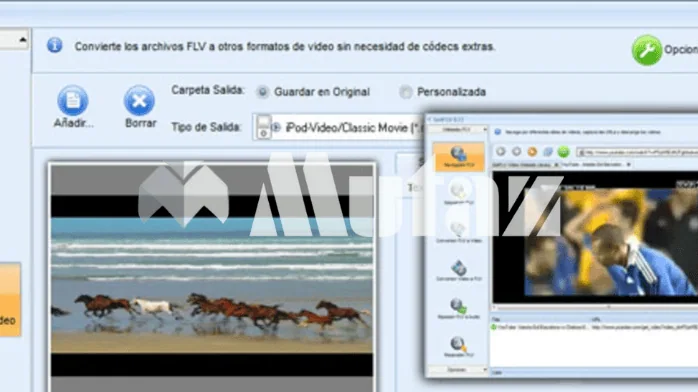The width and height of the screenshot is (698, 392).
Task: Click the horizontal scrollbar under the video in small window
Action: pyautogui.click(x=595, y=307)
